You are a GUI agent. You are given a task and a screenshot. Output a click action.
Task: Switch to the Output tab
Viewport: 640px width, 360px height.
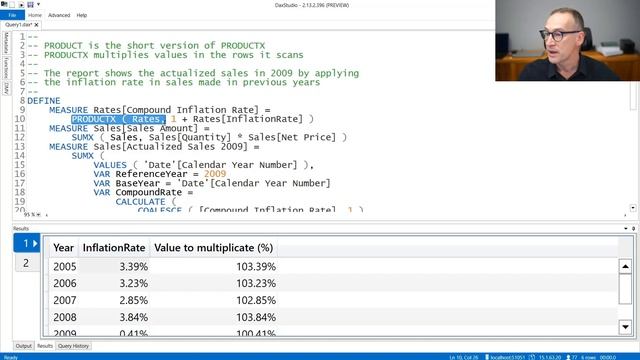pyautogui.click(x=23, y=346)
